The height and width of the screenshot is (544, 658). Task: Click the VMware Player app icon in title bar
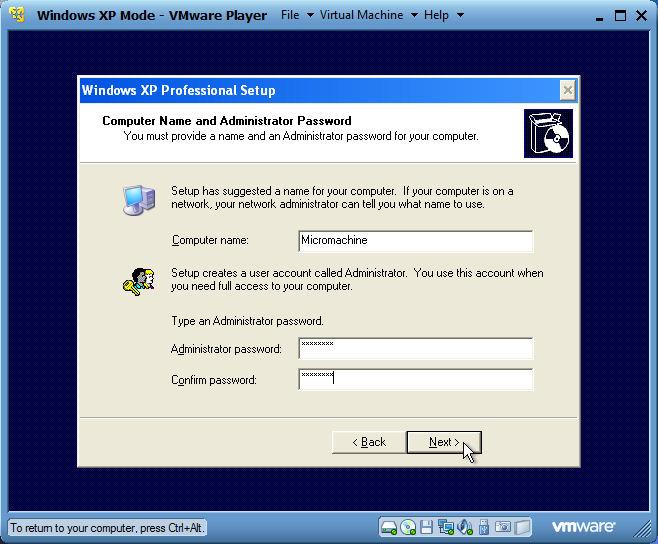(17, 15)
